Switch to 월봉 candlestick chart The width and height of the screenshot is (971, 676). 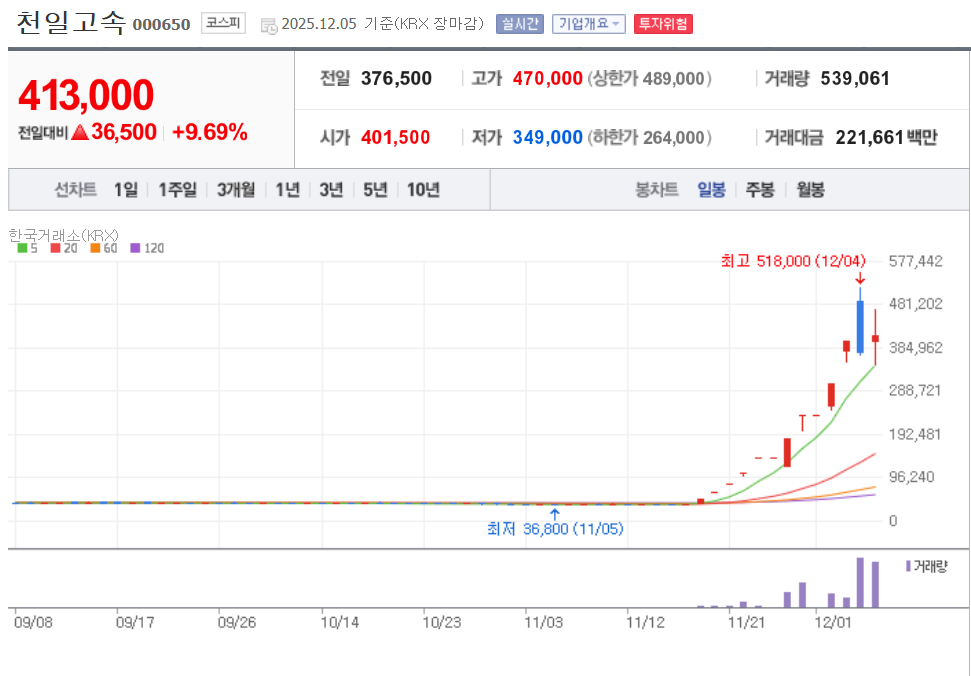point(811,189)
